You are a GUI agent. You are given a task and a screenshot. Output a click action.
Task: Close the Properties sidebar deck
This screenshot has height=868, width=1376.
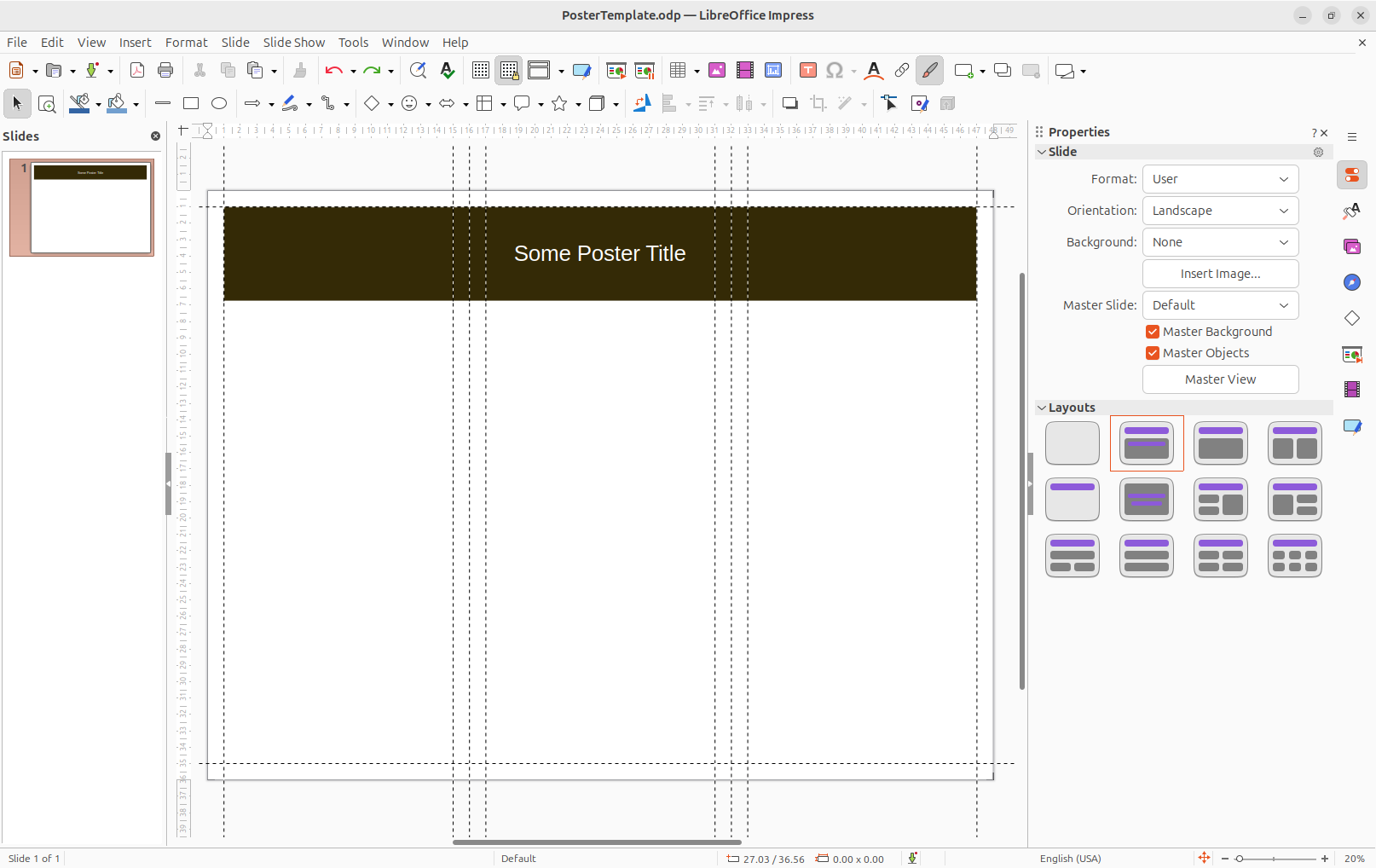pos(1324,133)
